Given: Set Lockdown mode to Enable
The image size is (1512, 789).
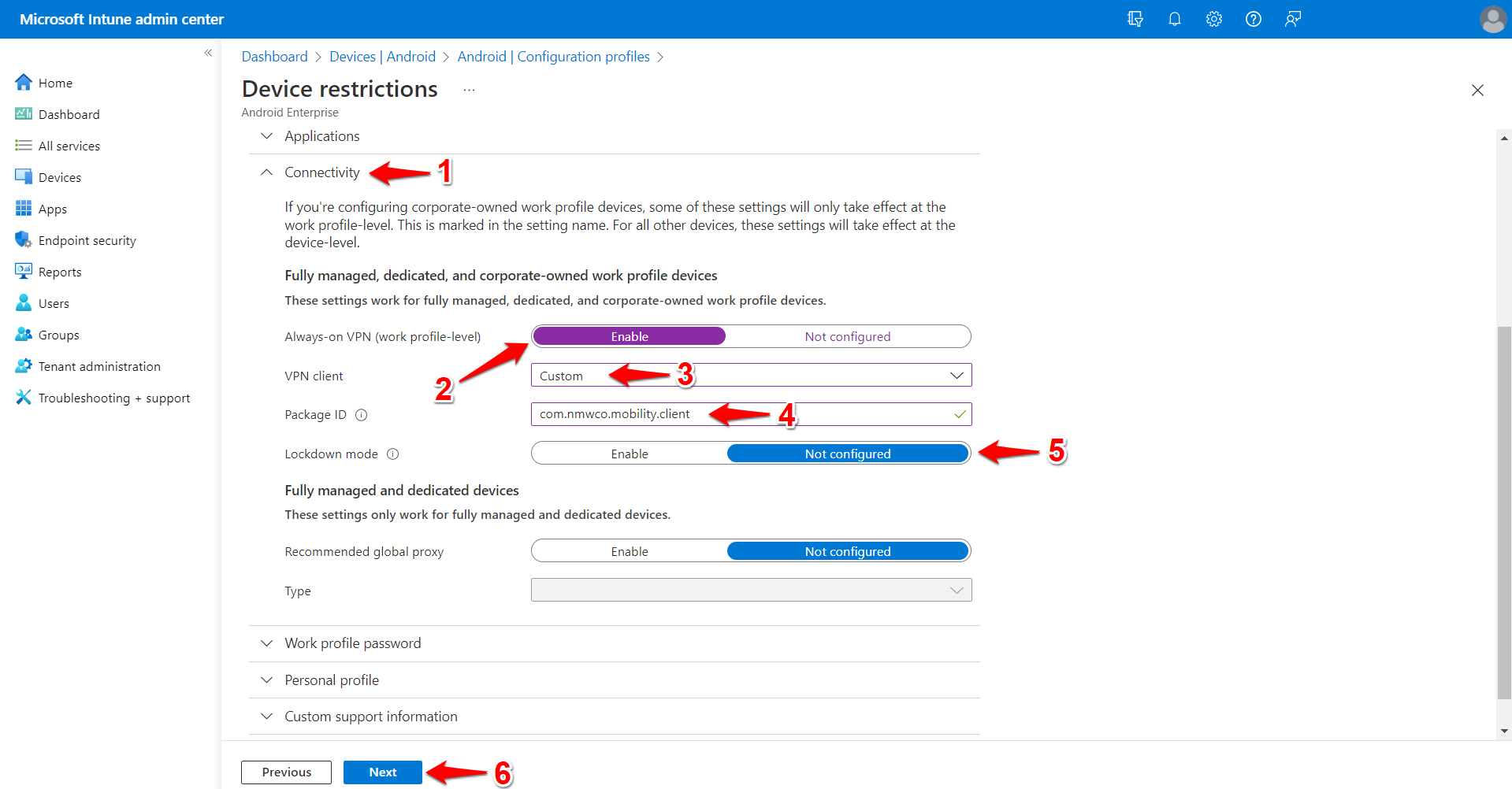Looking at the screenshot, I should (x=628, y=453).
